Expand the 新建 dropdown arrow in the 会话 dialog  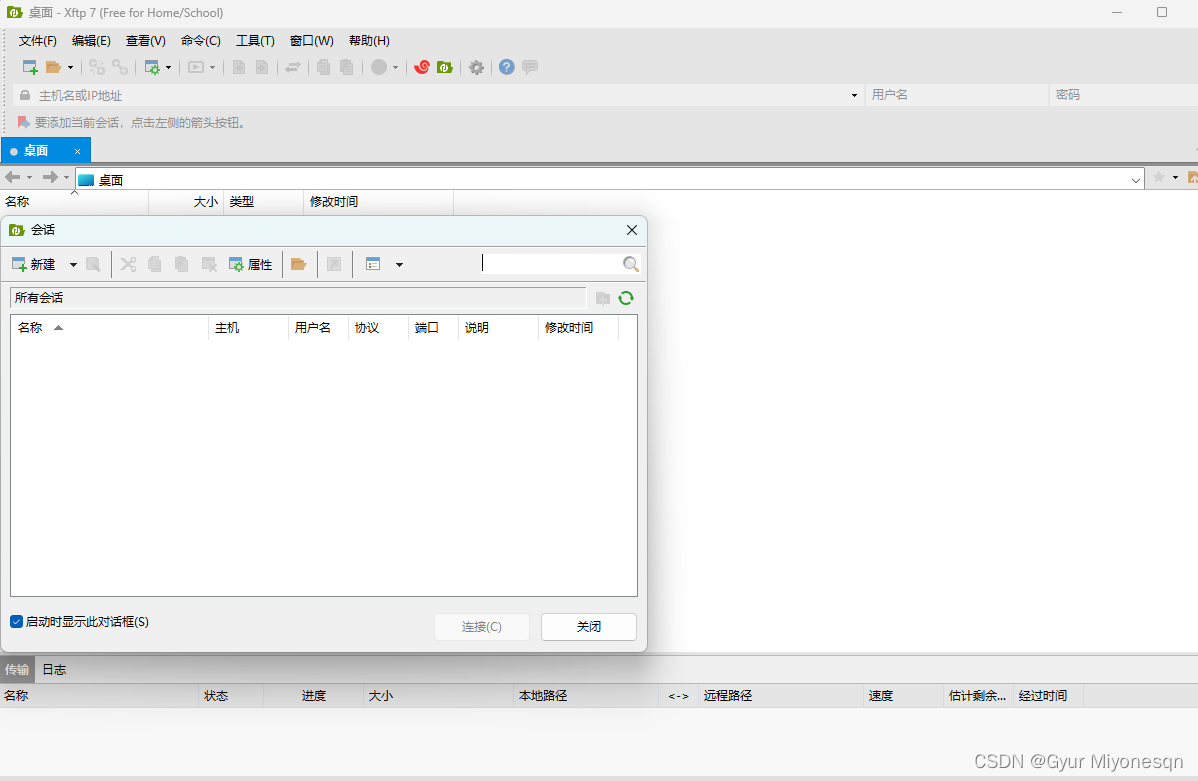pos(73,265)
